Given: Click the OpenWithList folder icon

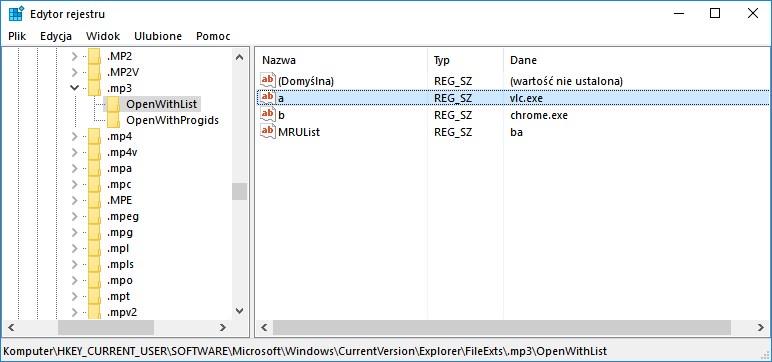Looking at the screenshot, I should point(113,104).
